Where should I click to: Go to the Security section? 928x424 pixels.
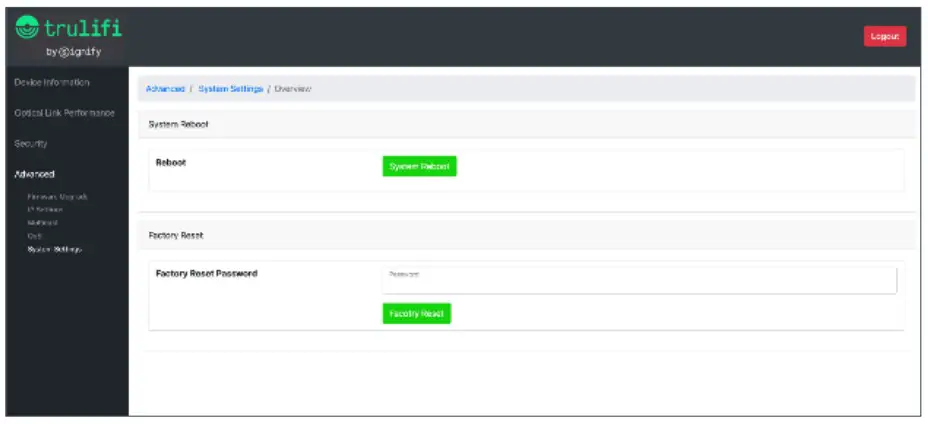[x=31, y=144]
